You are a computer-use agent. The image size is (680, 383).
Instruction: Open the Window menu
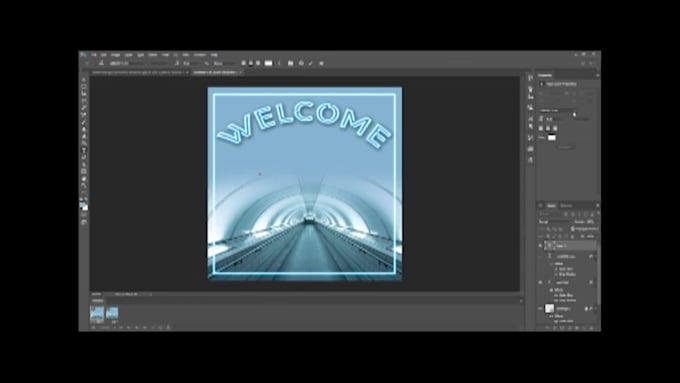tap(199, 55)
